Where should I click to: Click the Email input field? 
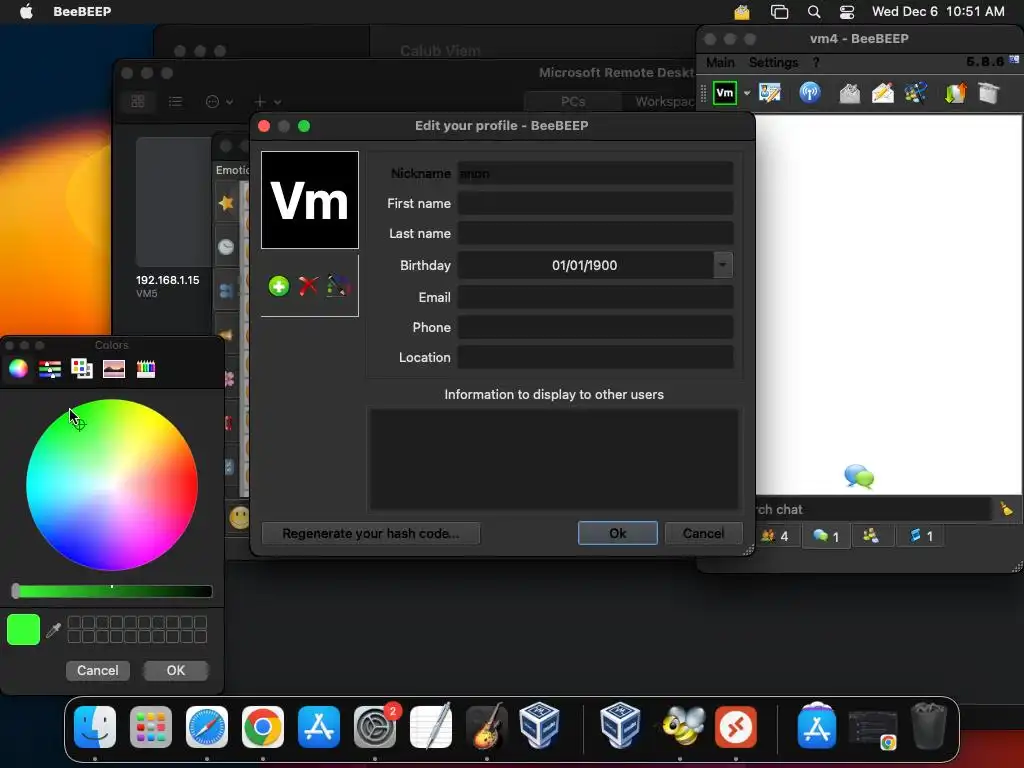tap(595, 298)
